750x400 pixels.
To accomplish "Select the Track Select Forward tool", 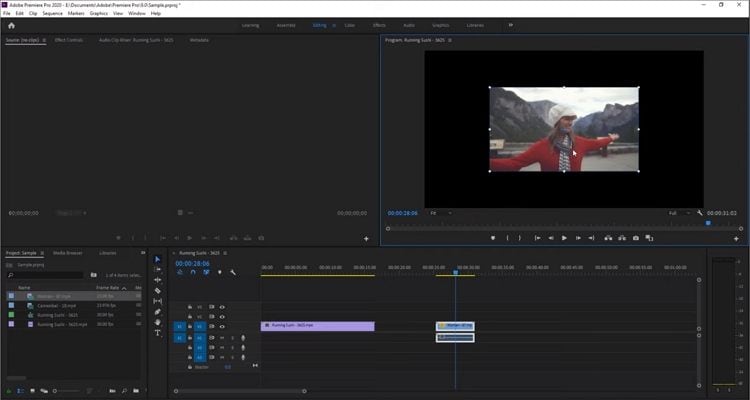I will pos(157,270).
